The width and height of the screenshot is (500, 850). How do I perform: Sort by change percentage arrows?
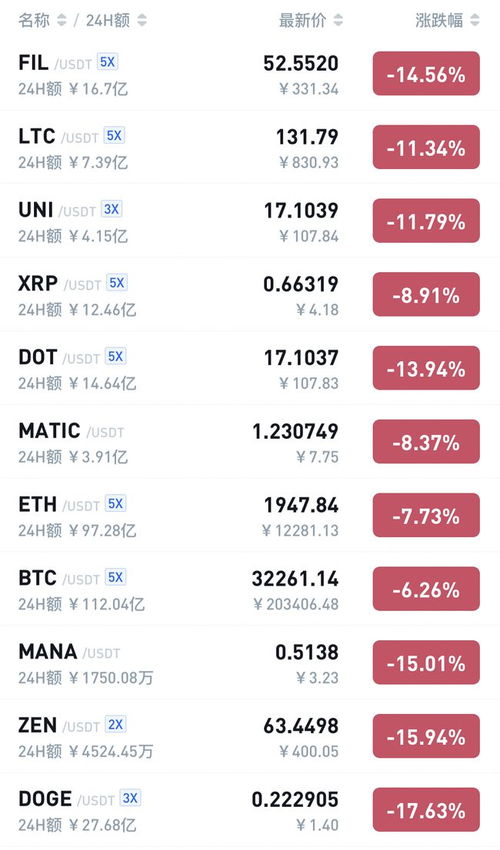click(x=475, y=21)
